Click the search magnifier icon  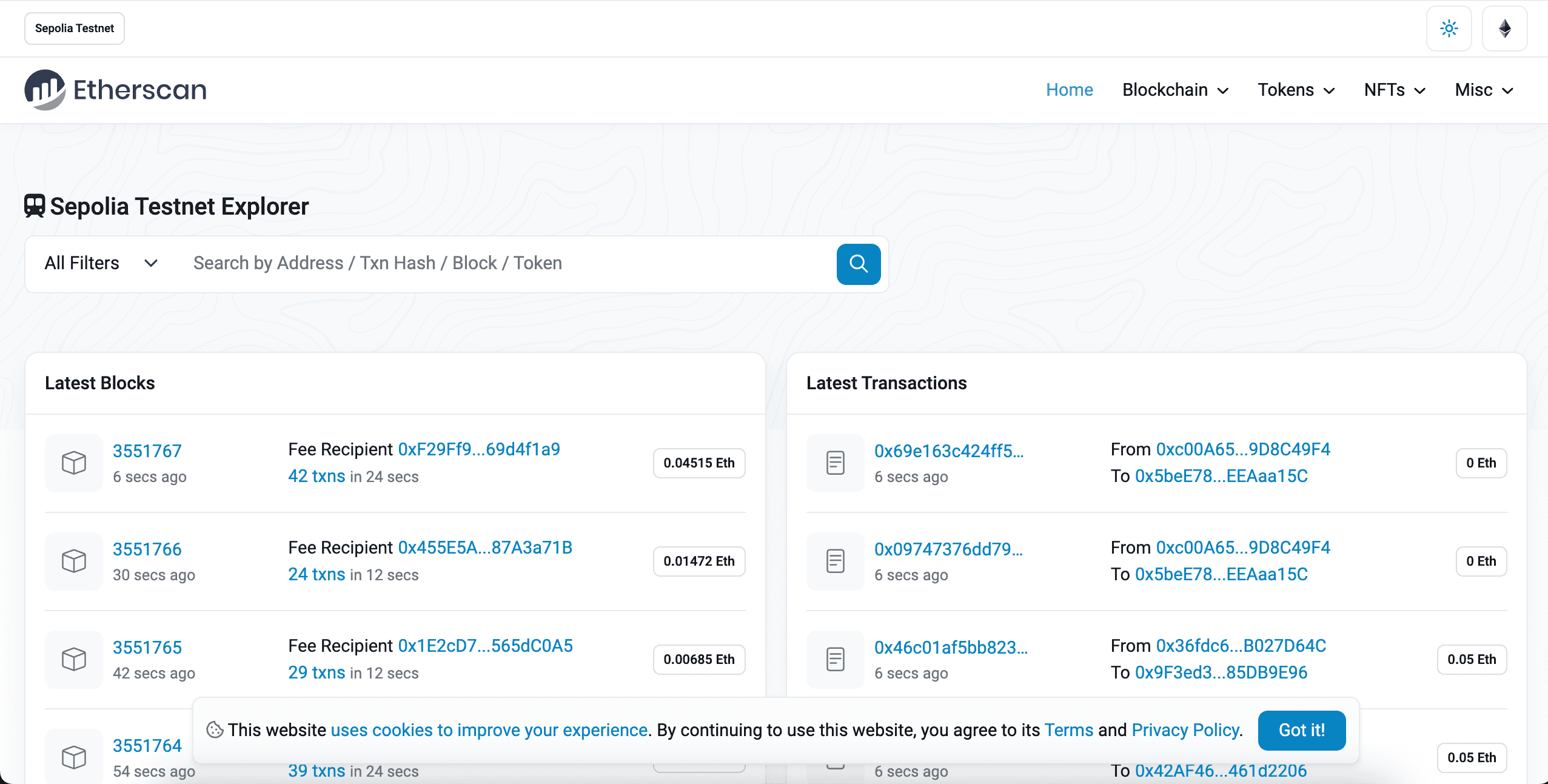tap(857, 264)
